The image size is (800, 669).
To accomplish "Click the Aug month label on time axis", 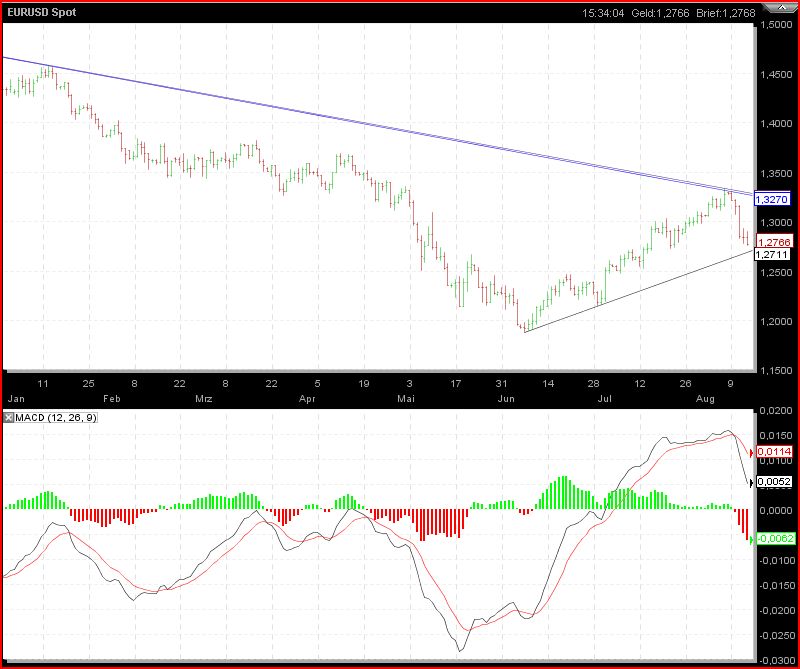I will pyautogui.click(x=705, y=398).
